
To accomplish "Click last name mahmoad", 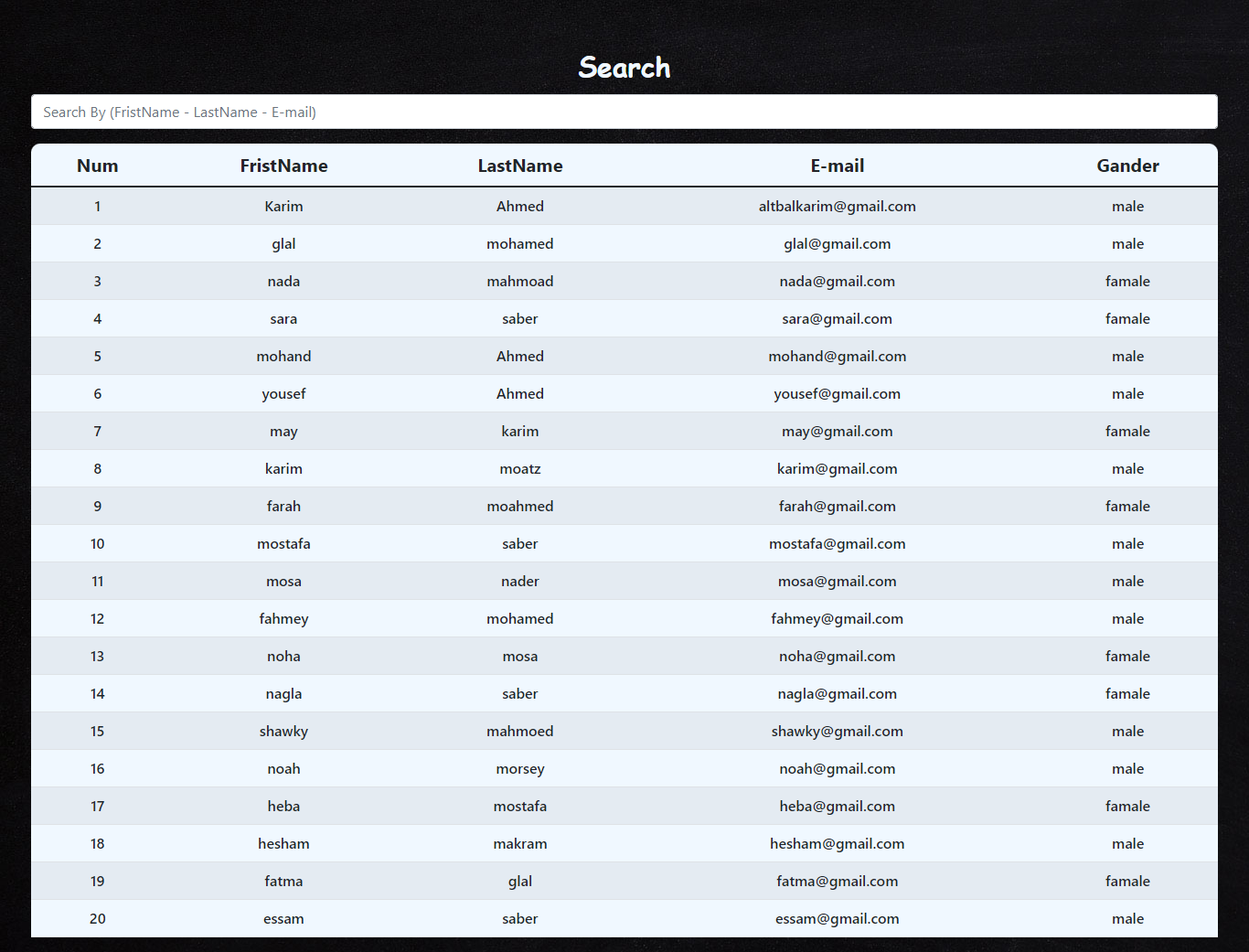I will (x=520, y=281).
